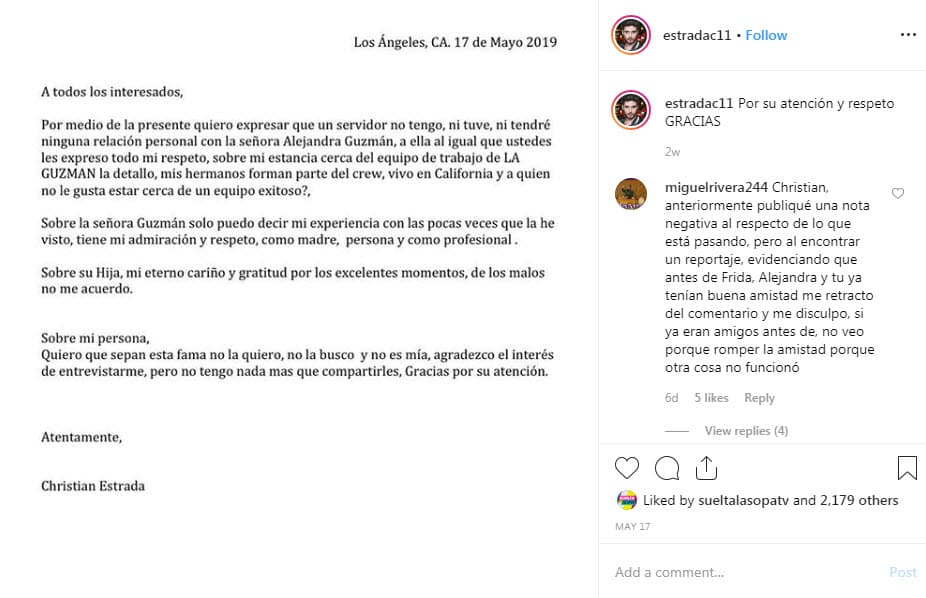Viewport: 926px width, 598px height.
Task: Share the post using the share arrow icon
Action: pyautogui.click(x=709, y=467)
